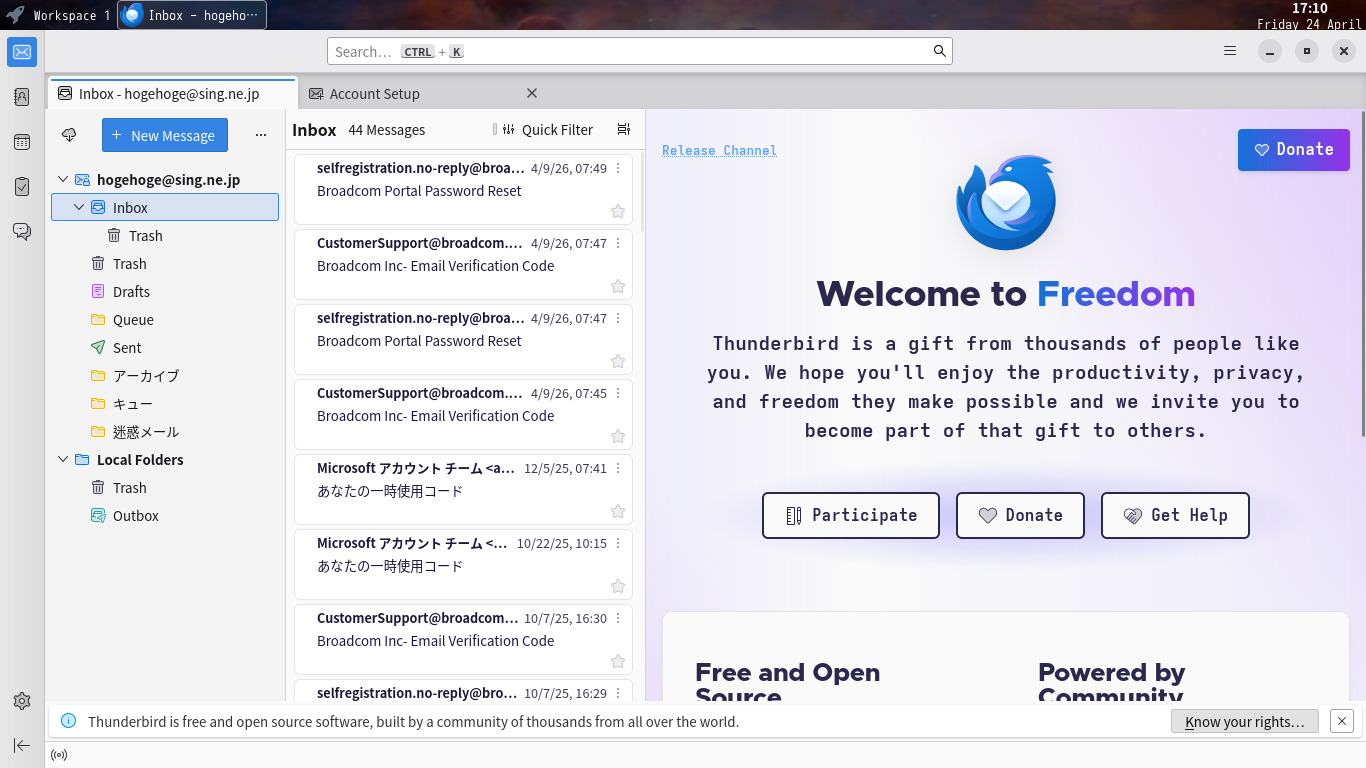The image size is (1366, 768).
Task: Open message list display options icon
Action: click(624, 130)
